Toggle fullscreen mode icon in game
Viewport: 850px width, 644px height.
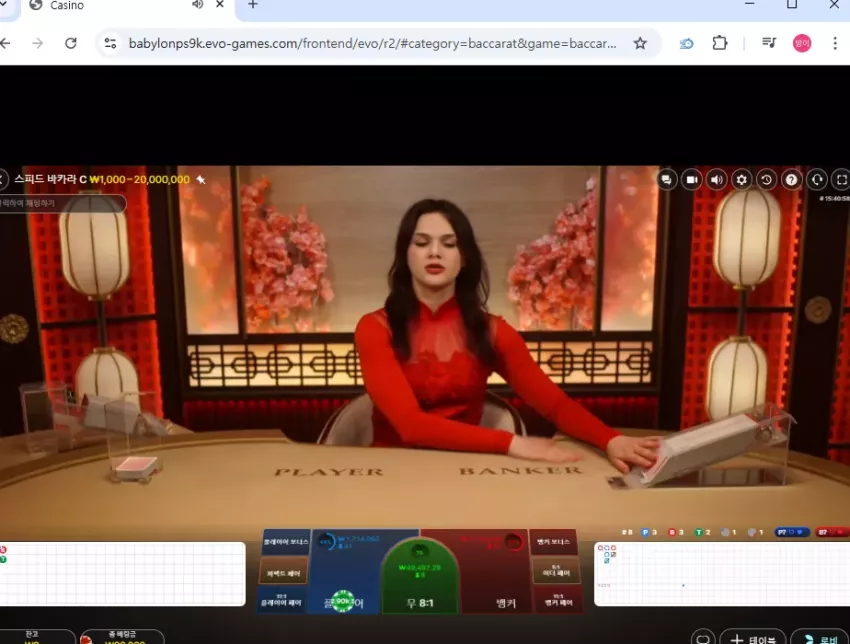841,179
